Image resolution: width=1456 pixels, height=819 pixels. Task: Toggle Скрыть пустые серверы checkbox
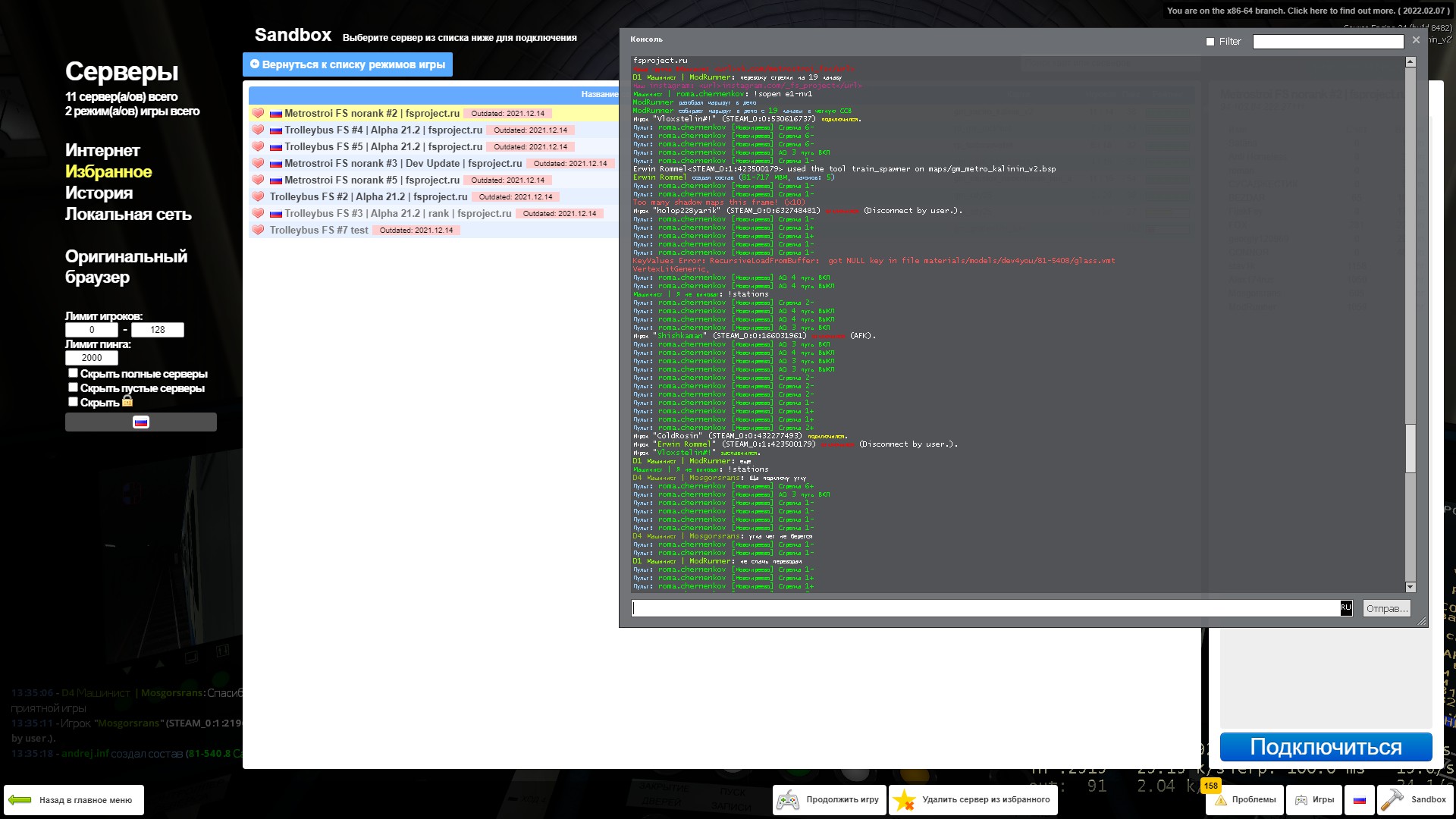(73, 388)
